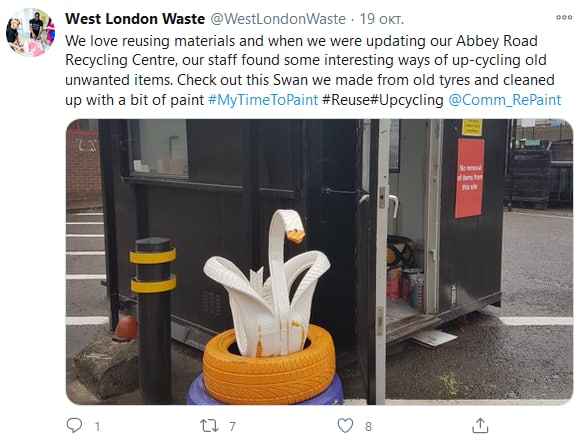The image size is (580, 443).
Task: Click the reply count number 1
Action: click(97, 427)
